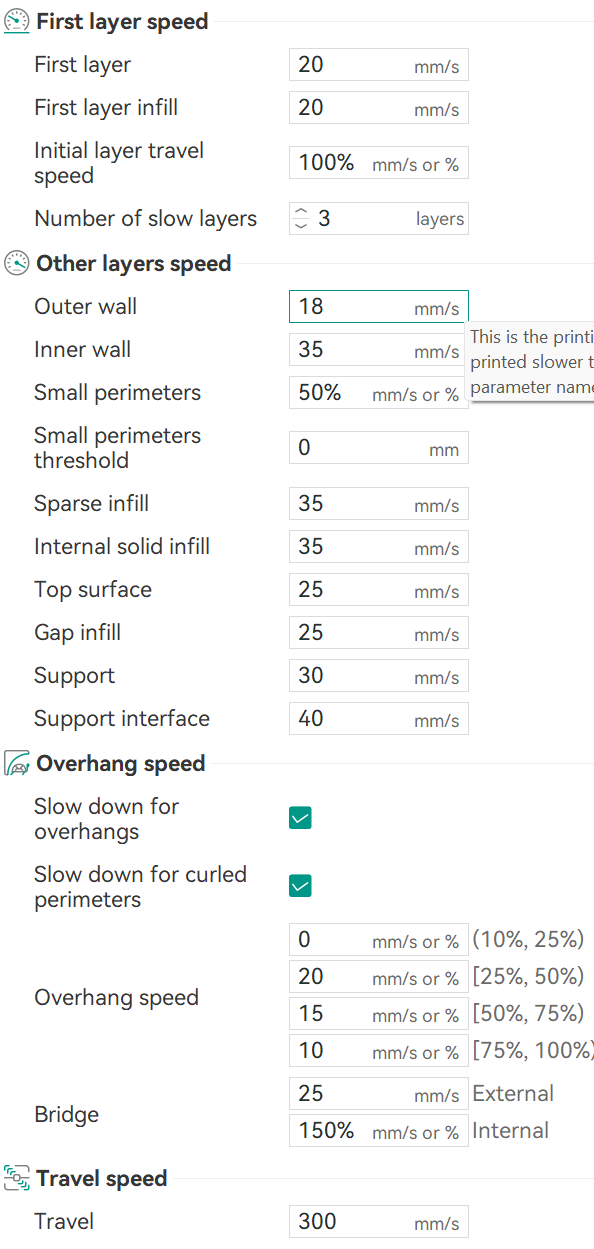The image size is (594, 1249).
Task: Select the Top surface speed input
Action: (379, 590)
